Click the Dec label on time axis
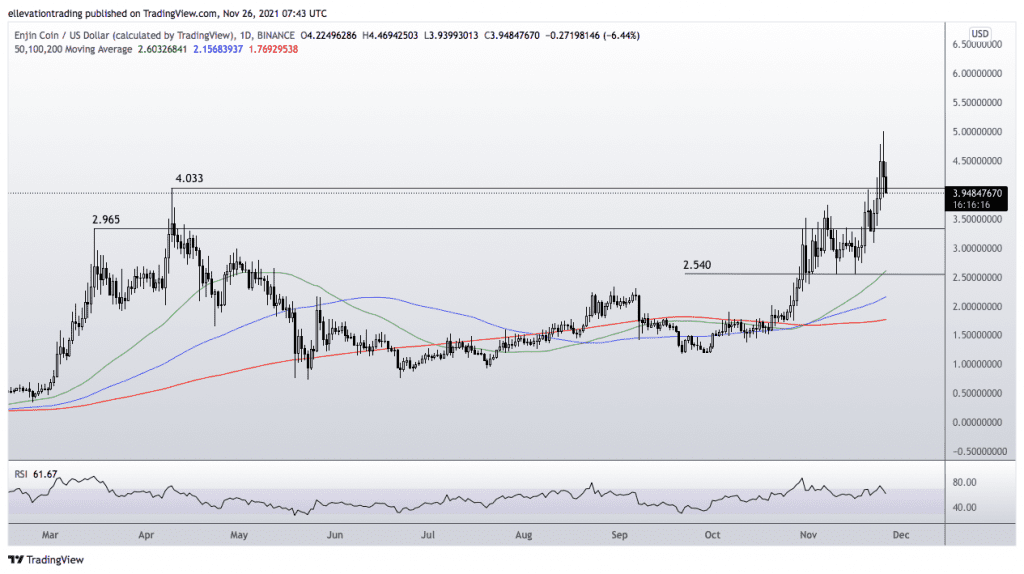 point(901,535)
